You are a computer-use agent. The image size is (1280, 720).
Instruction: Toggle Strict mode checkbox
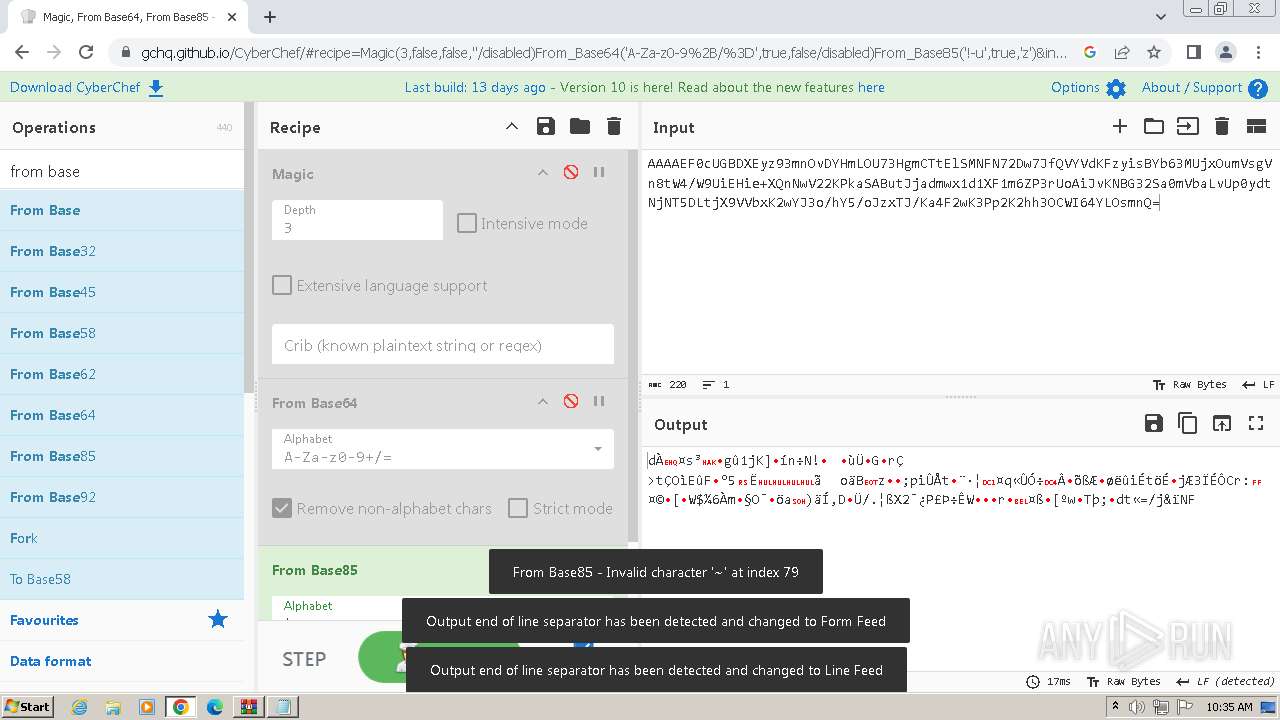click(x=518, y=508)
